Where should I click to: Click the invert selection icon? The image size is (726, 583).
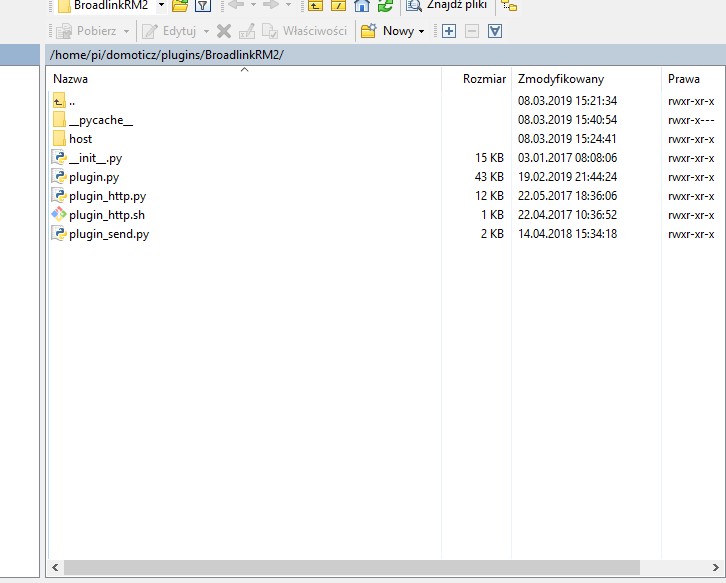click(495, 31)
